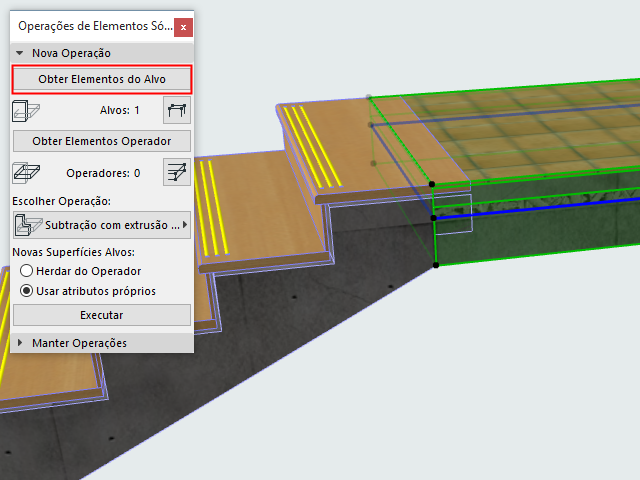
Task: Click the Obter Elementos do Alvo button
Action: (102, 79)
